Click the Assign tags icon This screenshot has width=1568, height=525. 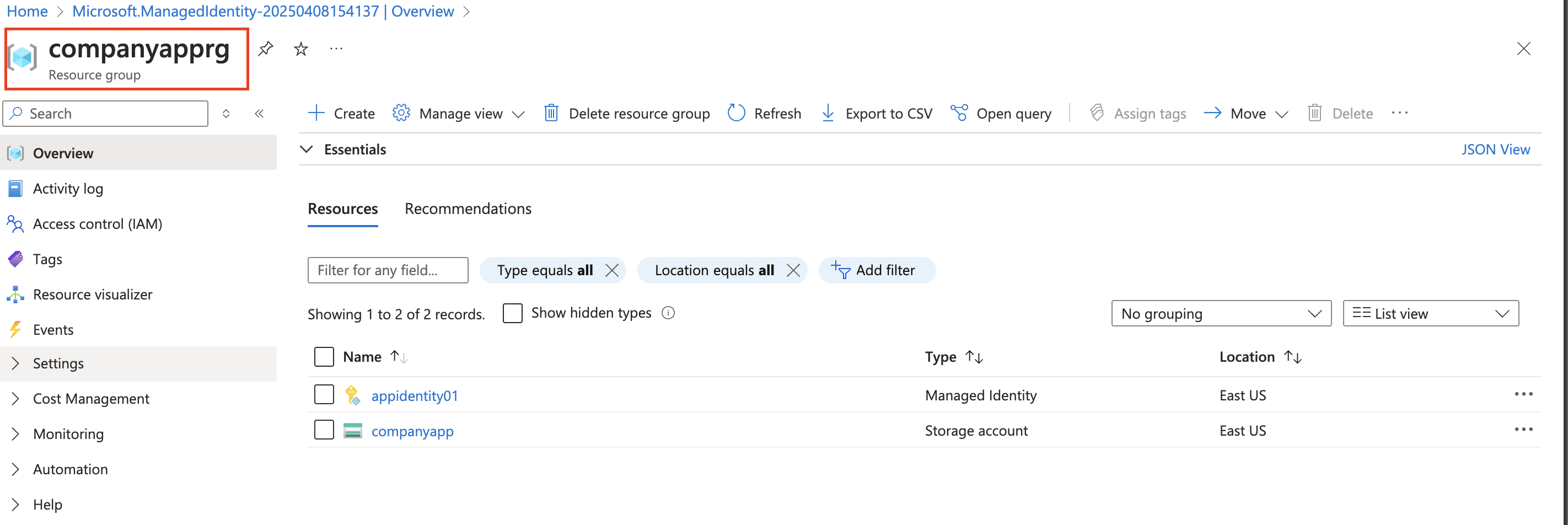tap(1096, 113)
